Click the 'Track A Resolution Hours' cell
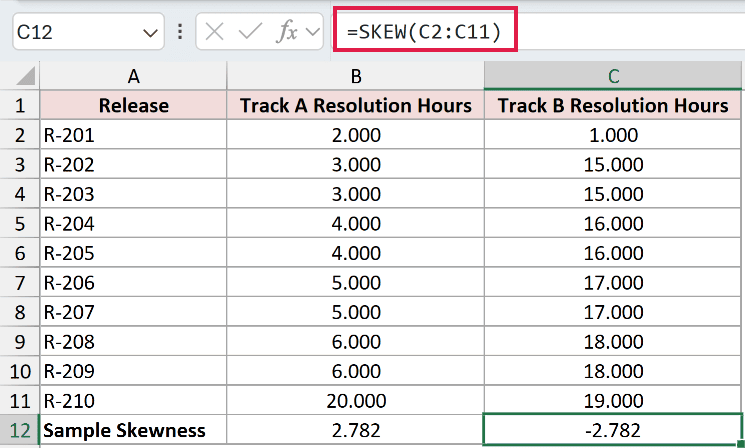This screenshot has height=448, width=745. [x=355, y=105]
